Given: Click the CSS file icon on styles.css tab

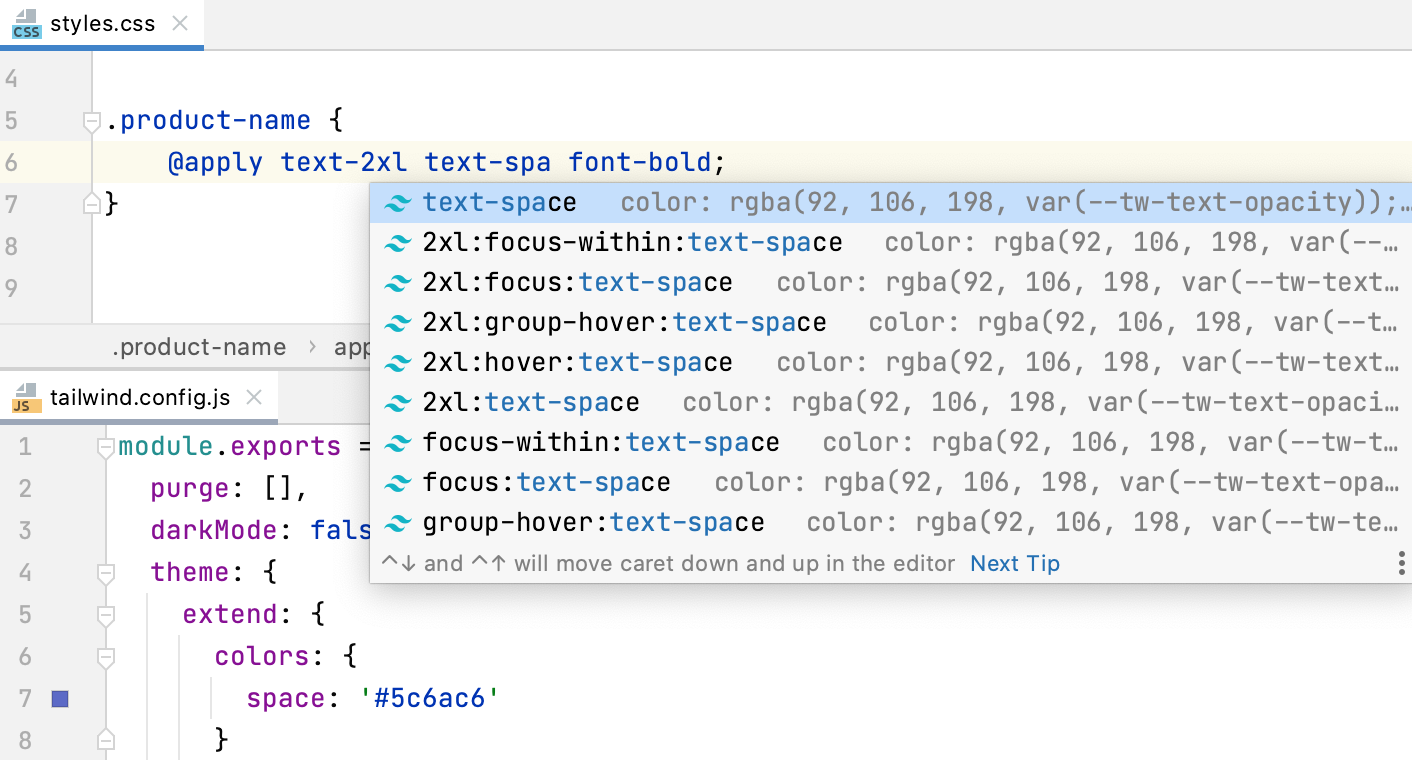Looking at the screenshot, I should point(26,21).
